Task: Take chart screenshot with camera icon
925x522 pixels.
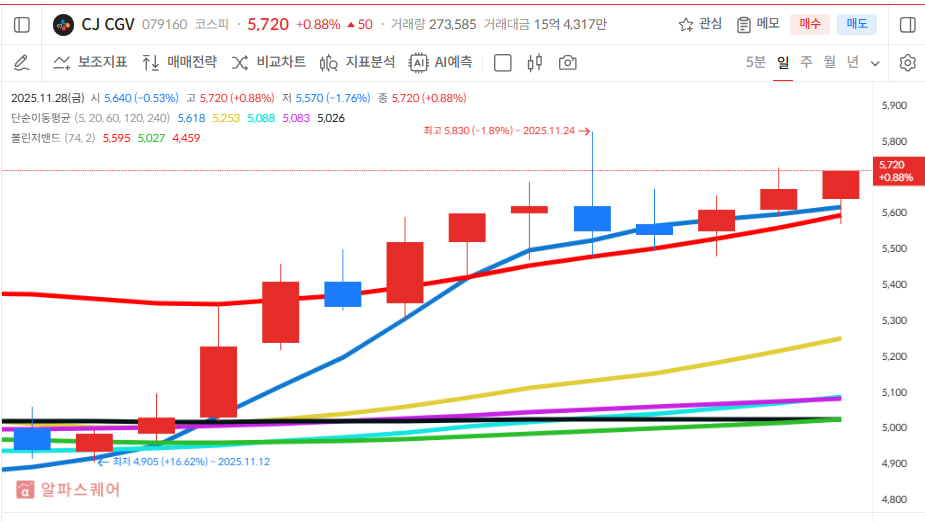Action: pyautogui.click(x=567, y=63)
